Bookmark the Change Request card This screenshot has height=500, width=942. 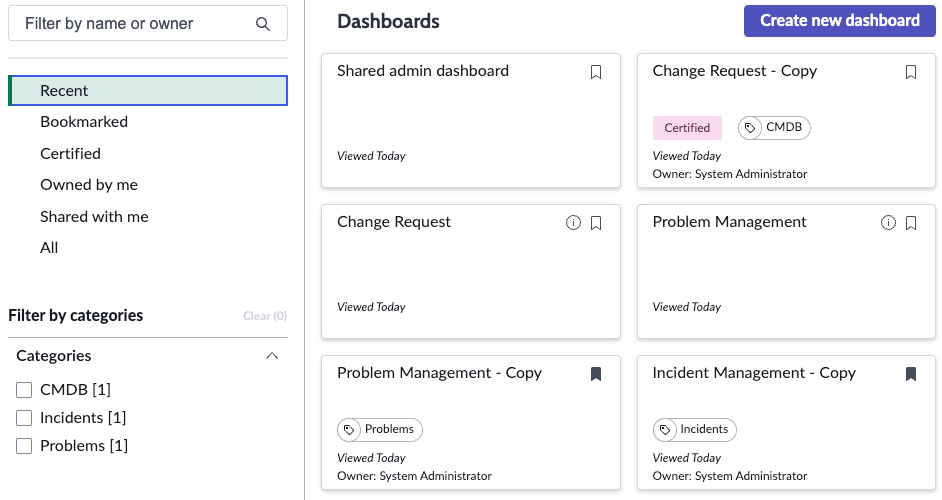(x=595, y=223)
